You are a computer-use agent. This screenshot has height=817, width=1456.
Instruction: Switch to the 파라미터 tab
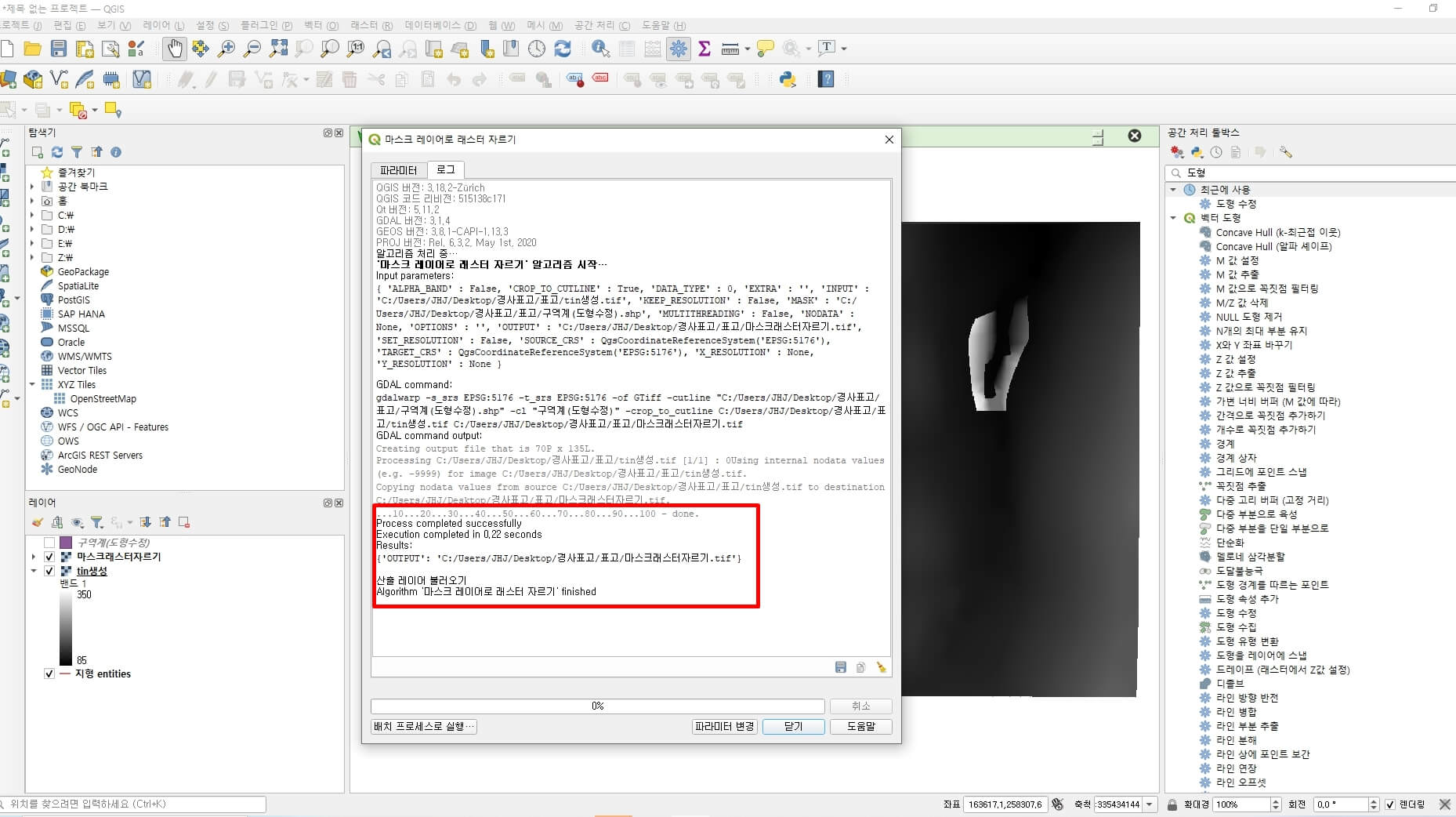click(x=398, y=170)
